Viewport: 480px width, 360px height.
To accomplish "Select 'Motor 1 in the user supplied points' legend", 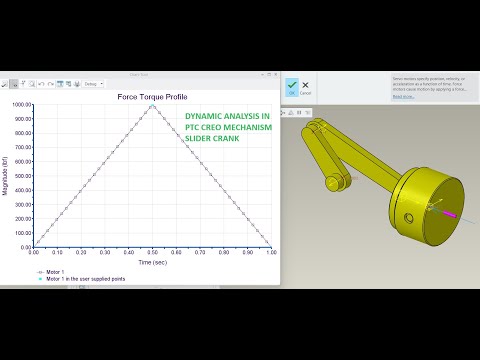I will coord(82,279).
